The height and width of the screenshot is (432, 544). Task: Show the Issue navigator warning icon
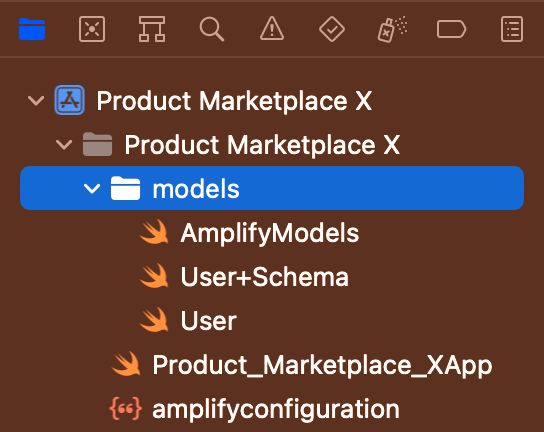272,28
